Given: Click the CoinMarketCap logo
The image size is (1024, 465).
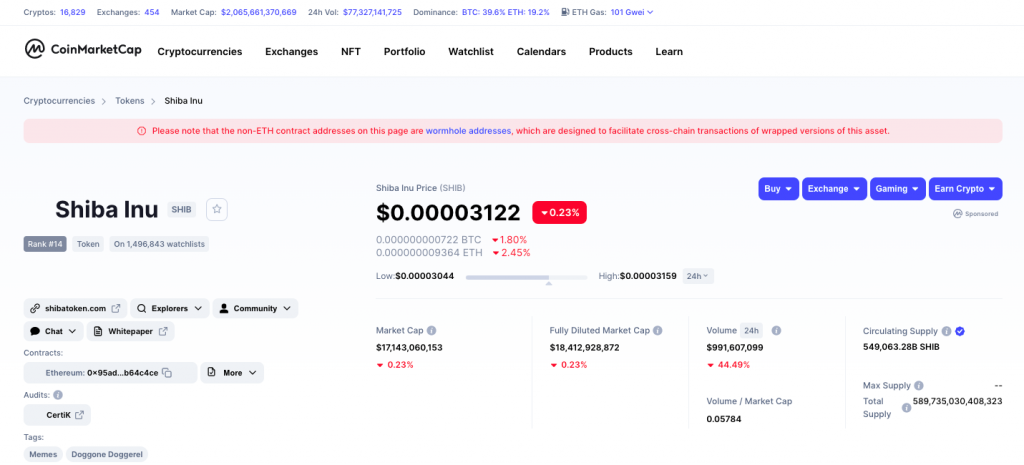Looking at the screenshot, I should (82, 51).
